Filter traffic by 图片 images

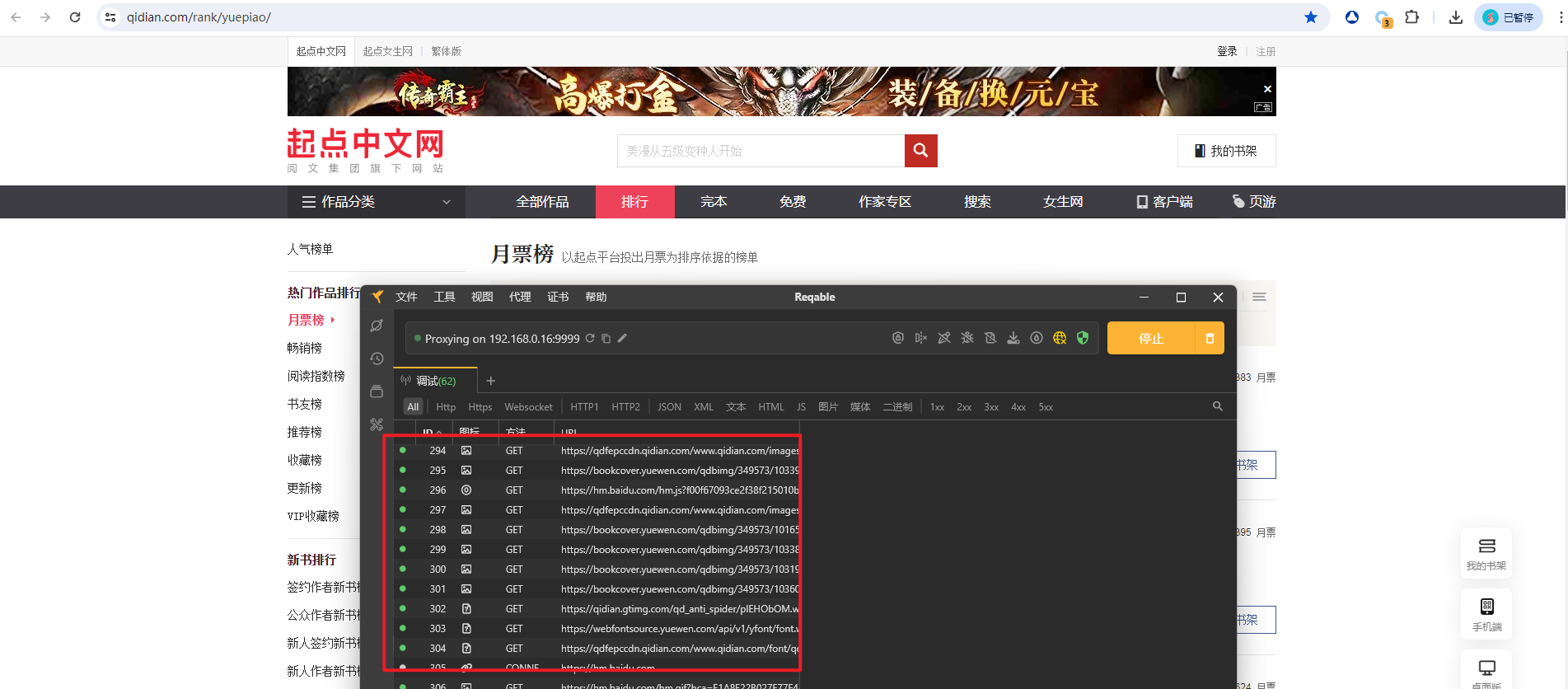tap(828, 407)
